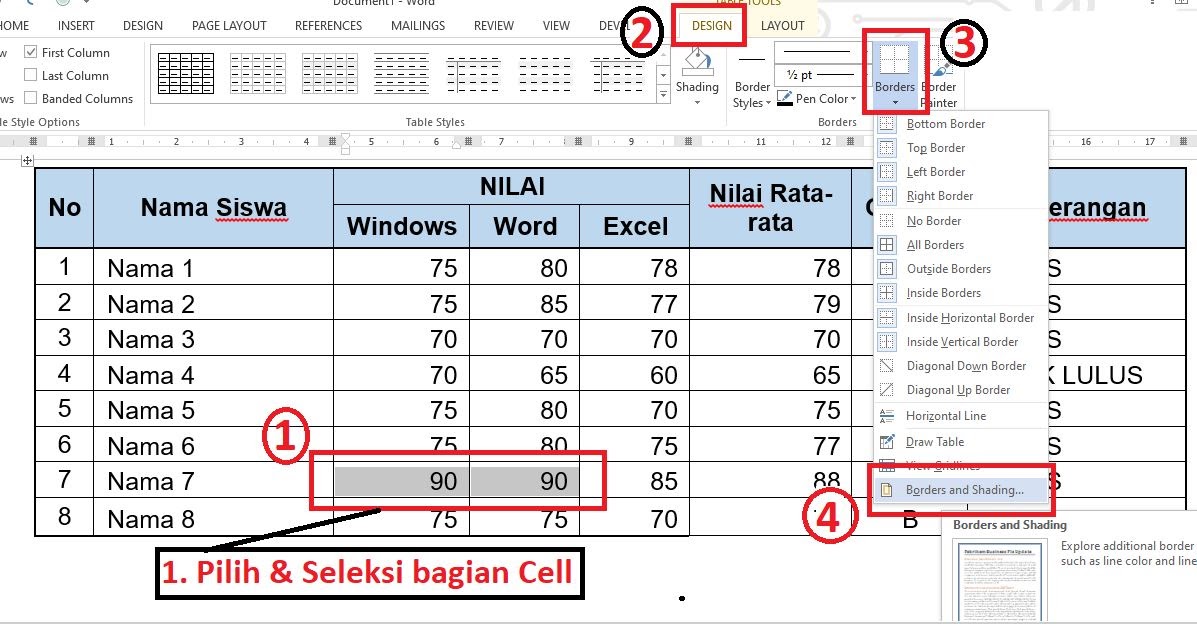
Task: Toggle the Last Column checkbox
Action: 32,75
